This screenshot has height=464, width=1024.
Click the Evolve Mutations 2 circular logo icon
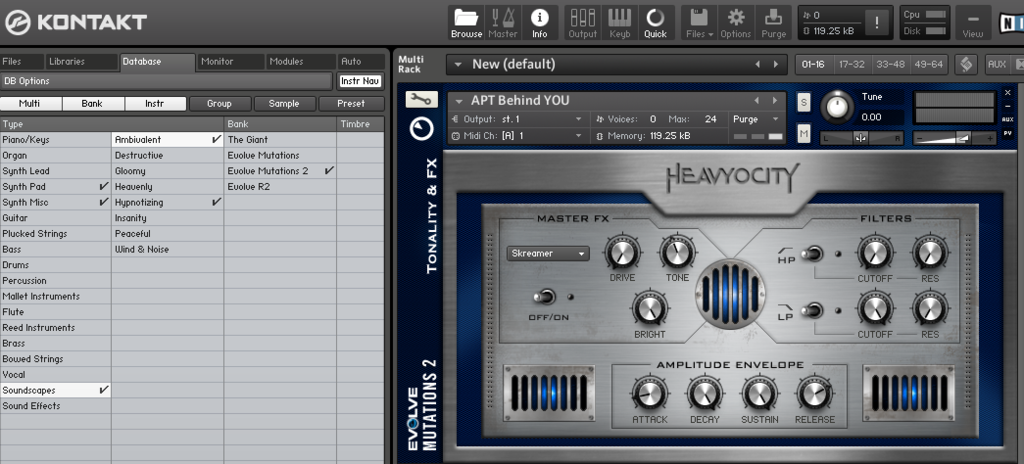point(422,129)
